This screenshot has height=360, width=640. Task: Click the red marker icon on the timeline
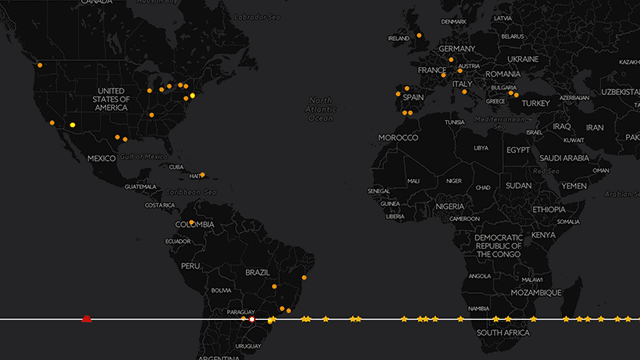[x=87, y=318]
